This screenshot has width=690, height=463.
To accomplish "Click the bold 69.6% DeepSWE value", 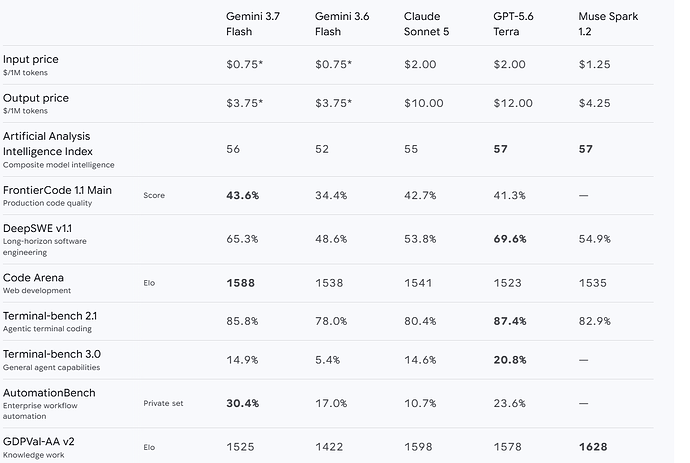I will click(x=510, y=239).
